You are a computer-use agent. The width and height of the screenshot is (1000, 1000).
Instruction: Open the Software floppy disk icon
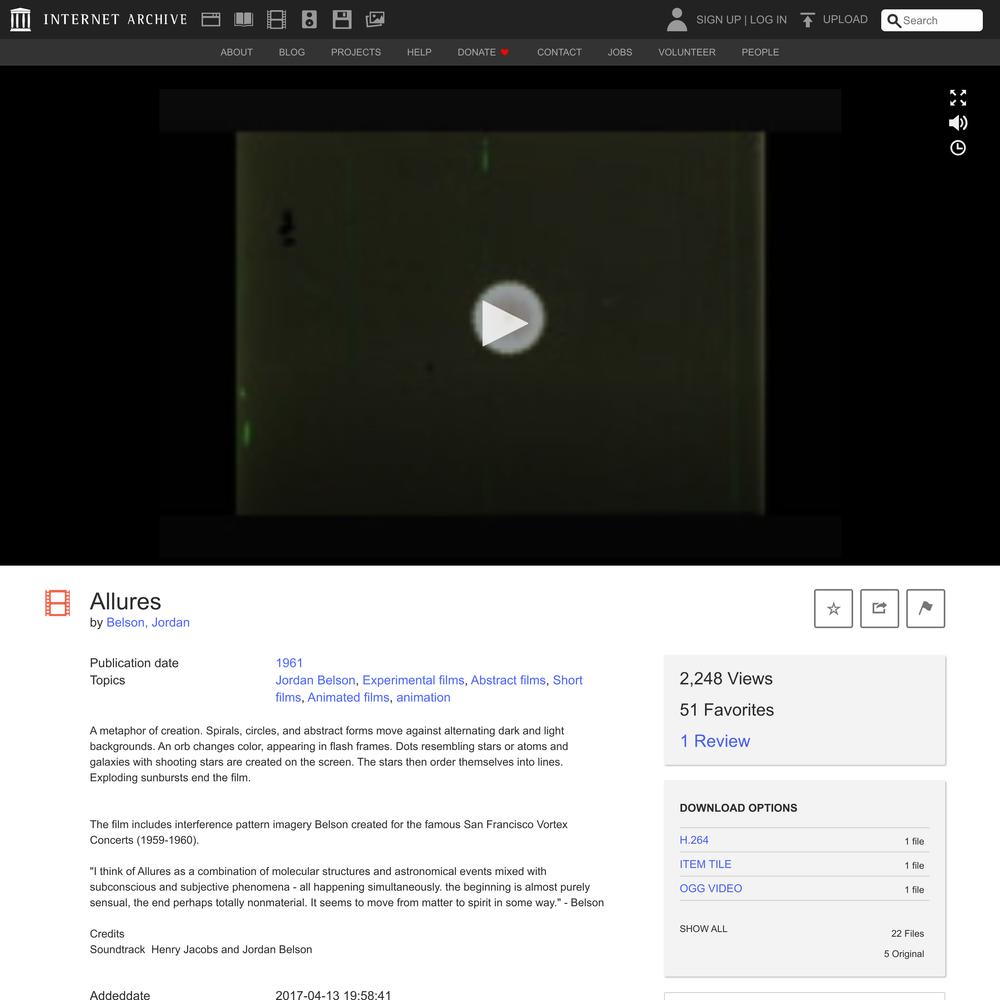click(342, 19)
